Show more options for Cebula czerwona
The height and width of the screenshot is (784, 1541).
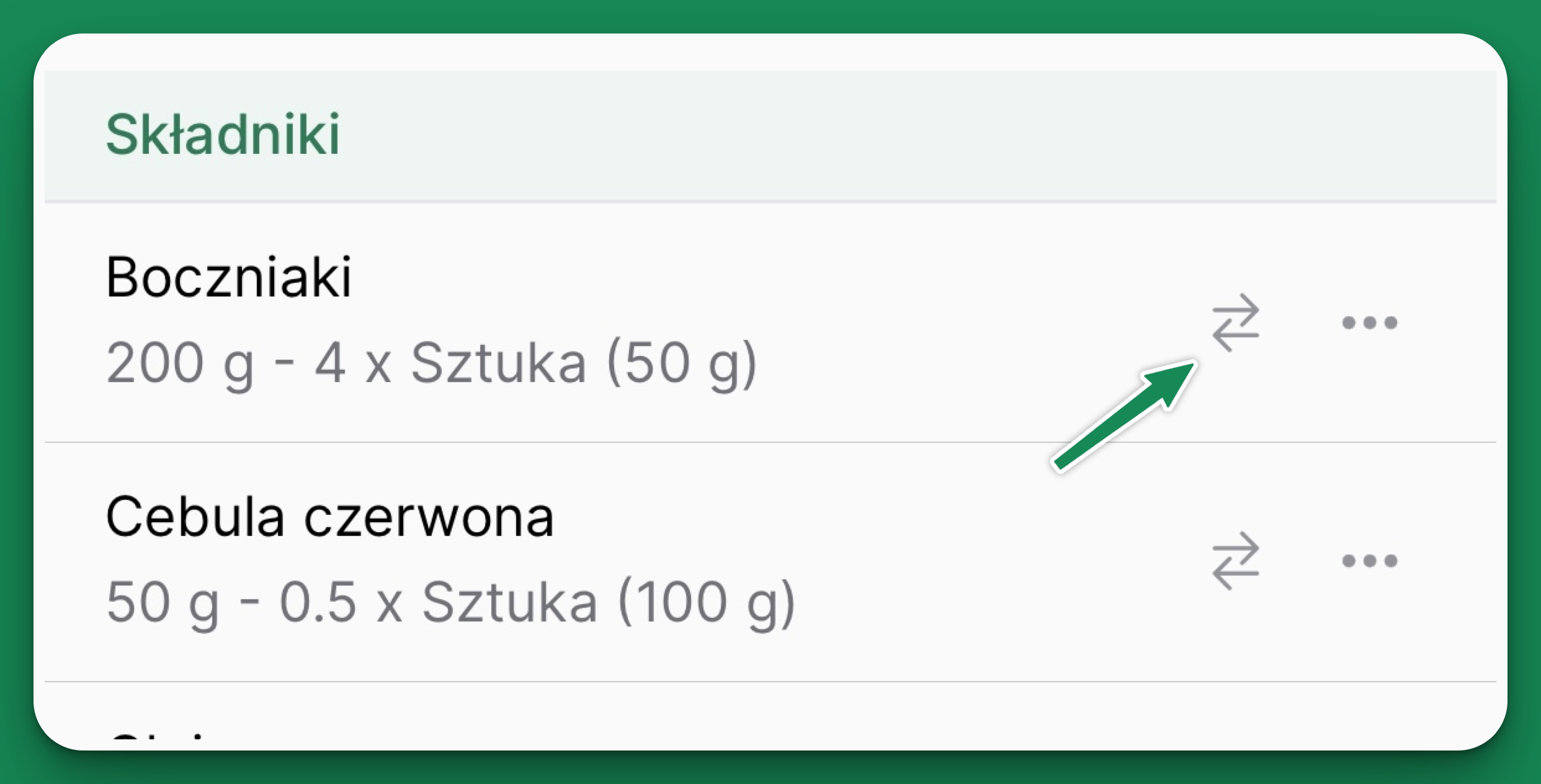tap(1369, 561)
